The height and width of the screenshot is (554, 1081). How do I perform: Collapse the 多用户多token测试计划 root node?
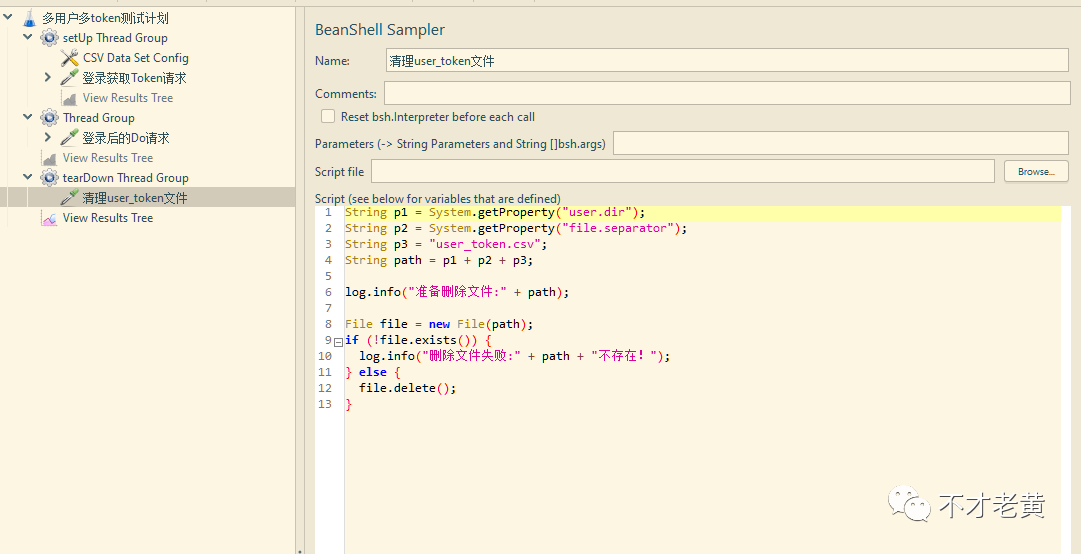coord(8,17)
